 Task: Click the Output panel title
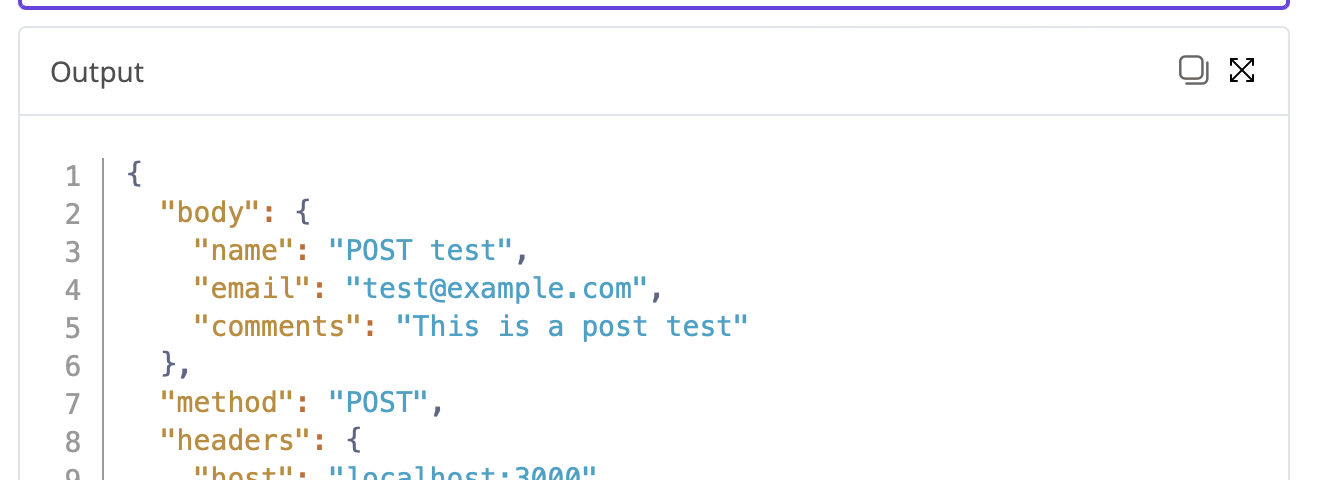pyautogui.click(x=97, y=72)
